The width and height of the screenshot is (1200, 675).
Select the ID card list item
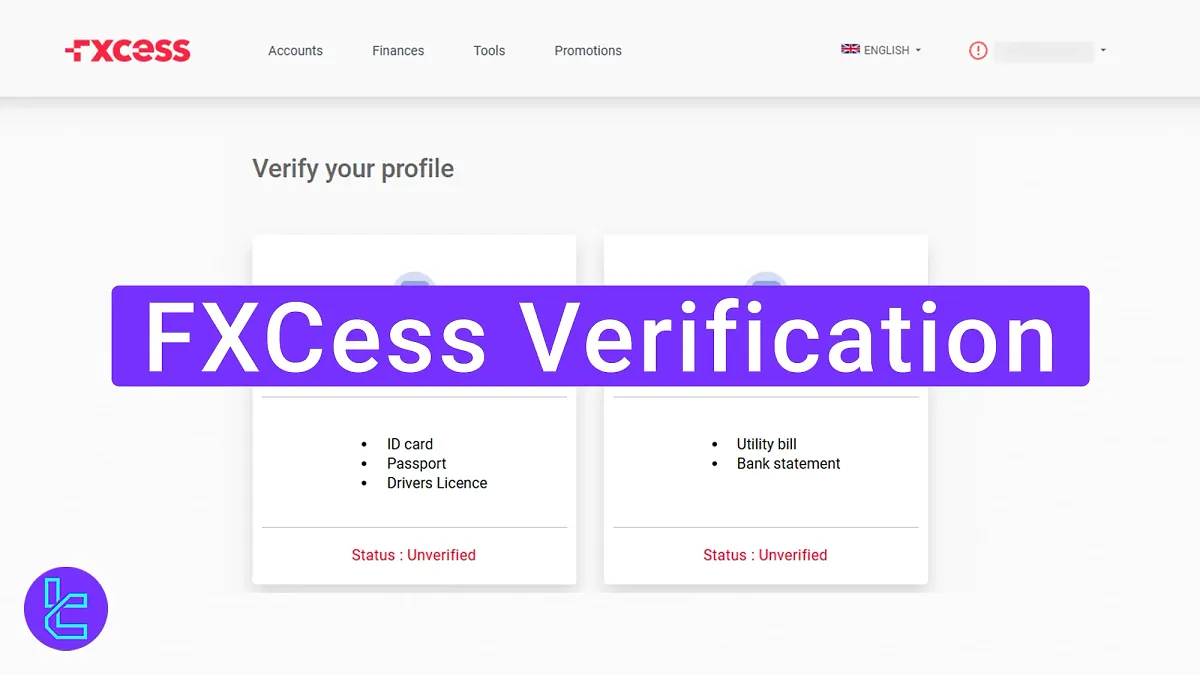[x=409, y=444]
